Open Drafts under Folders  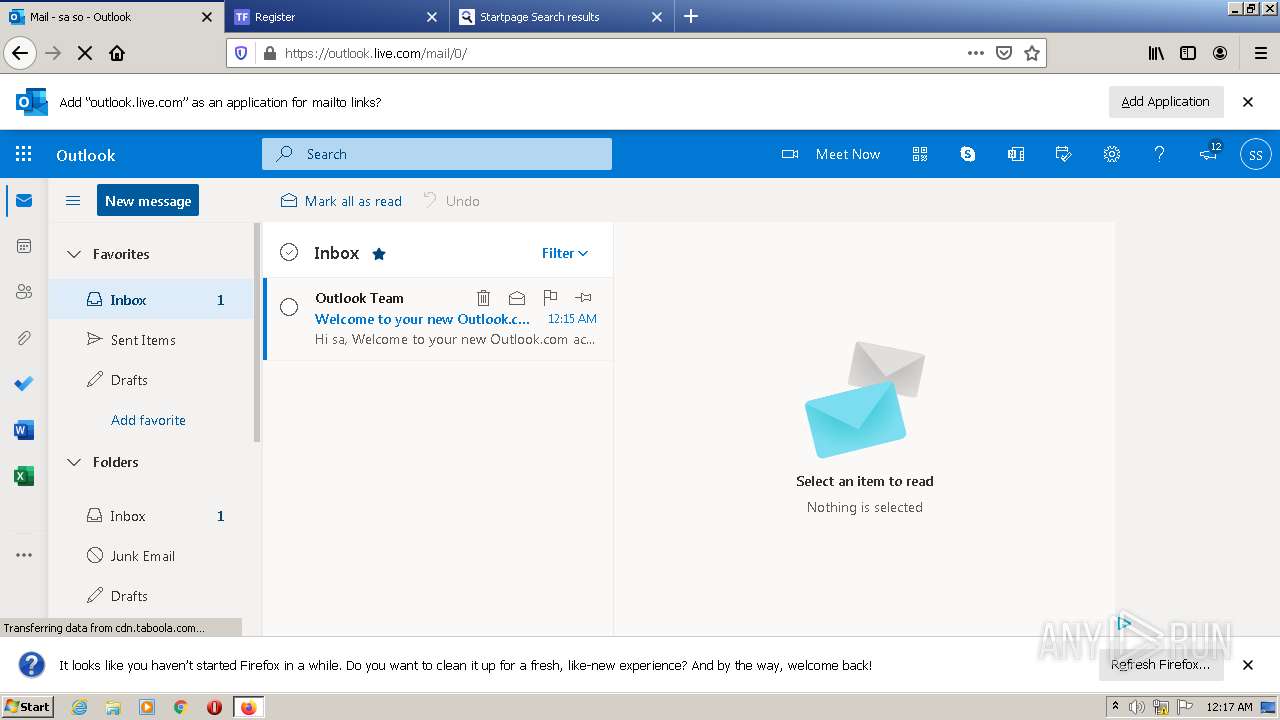[151, 596]
